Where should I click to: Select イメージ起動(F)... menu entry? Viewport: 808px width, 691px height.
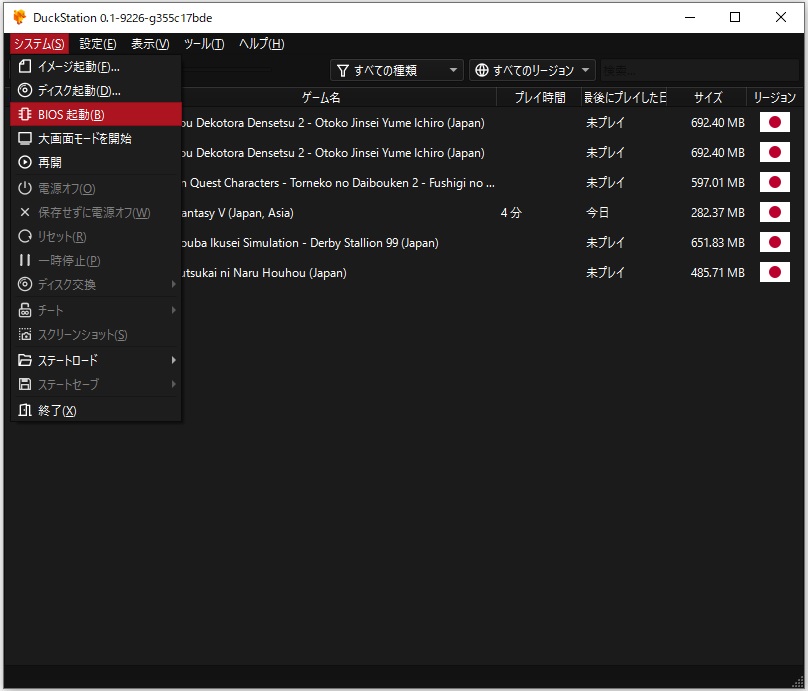pyautogui.click(x=96, y=66)
